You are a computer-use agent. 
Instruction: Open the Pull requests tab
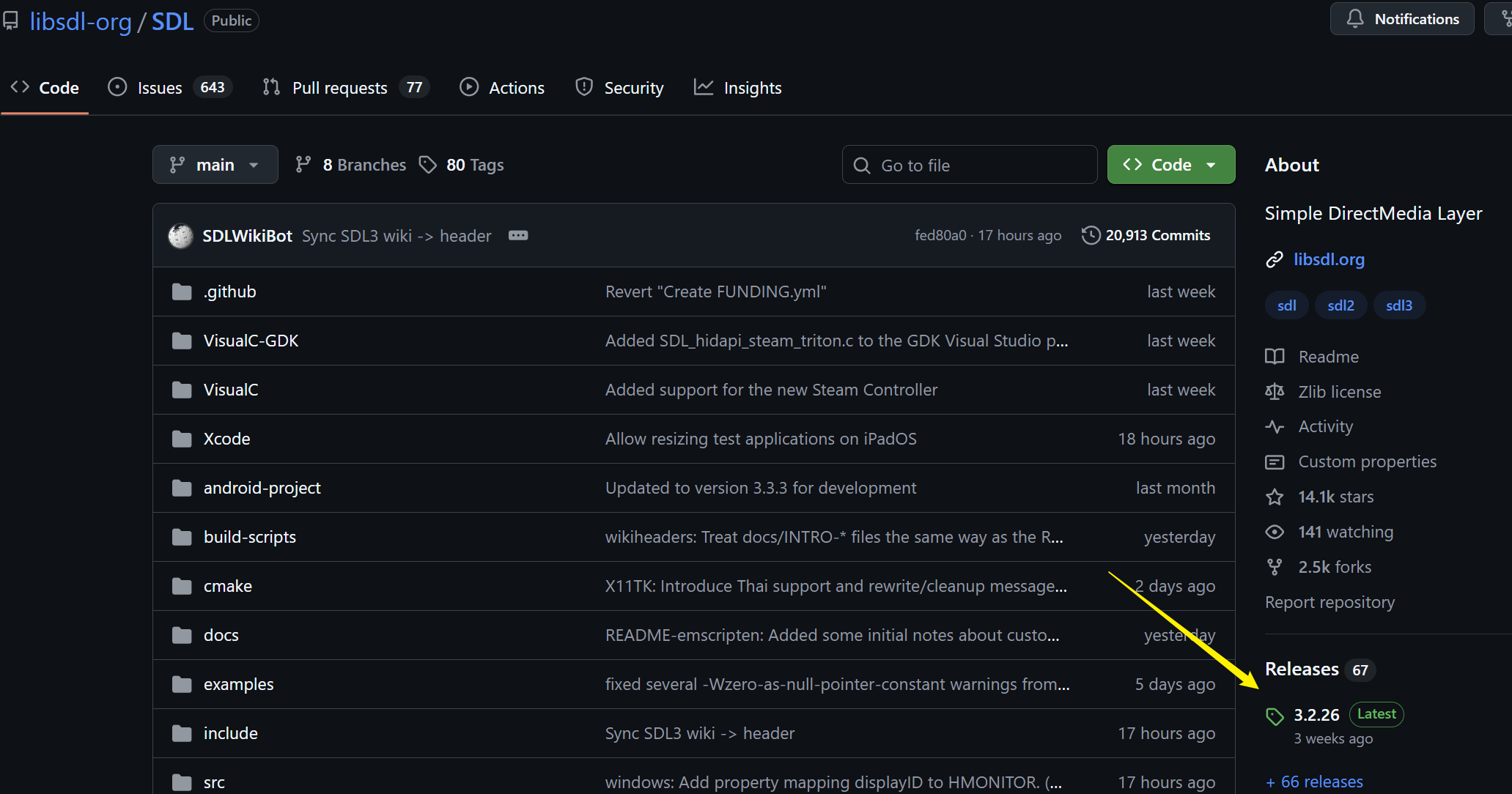(339, 88)
